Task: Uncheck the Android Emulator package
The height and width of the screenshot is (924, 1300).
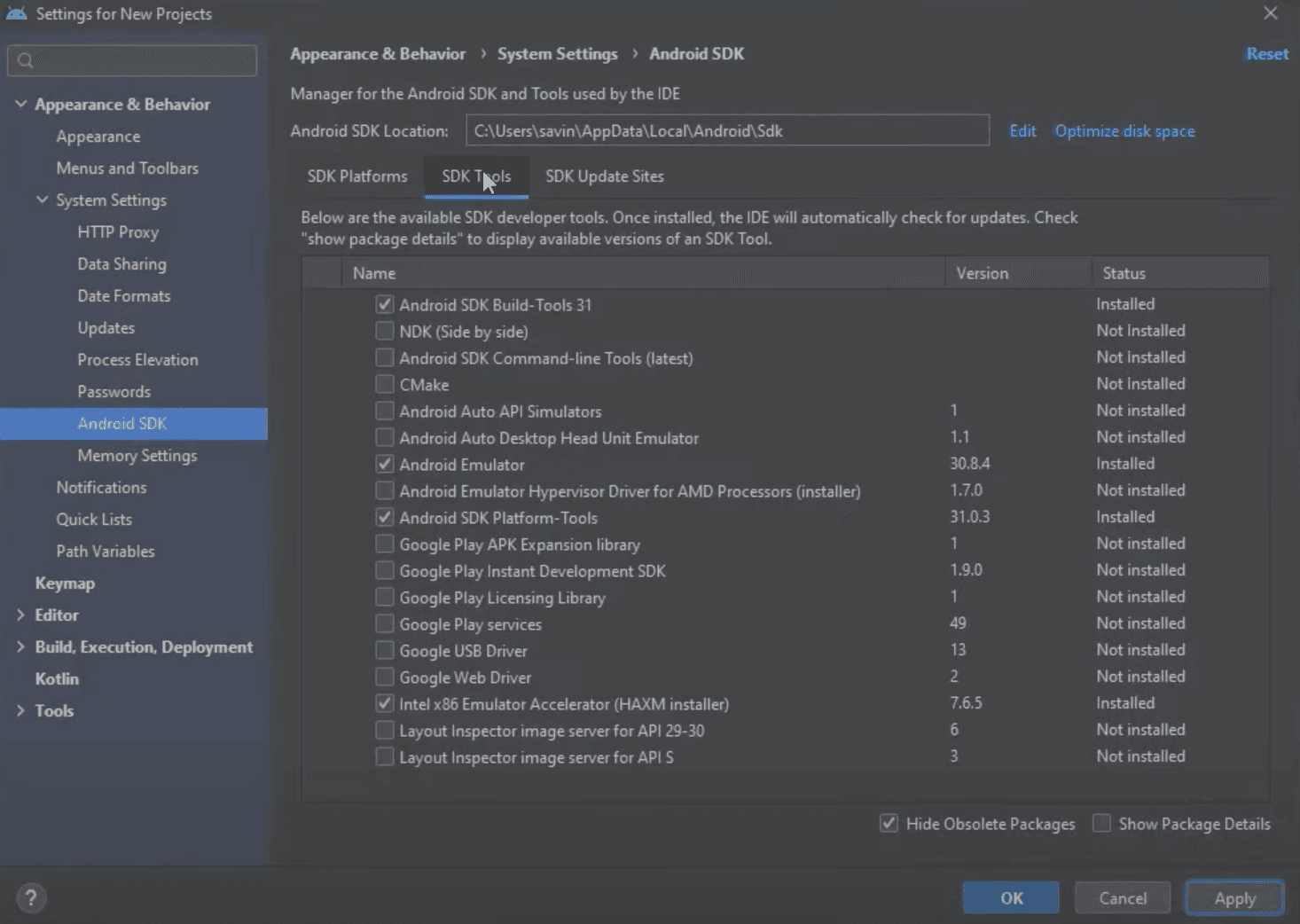Action: pyautogui.click(x=384, y=464)
